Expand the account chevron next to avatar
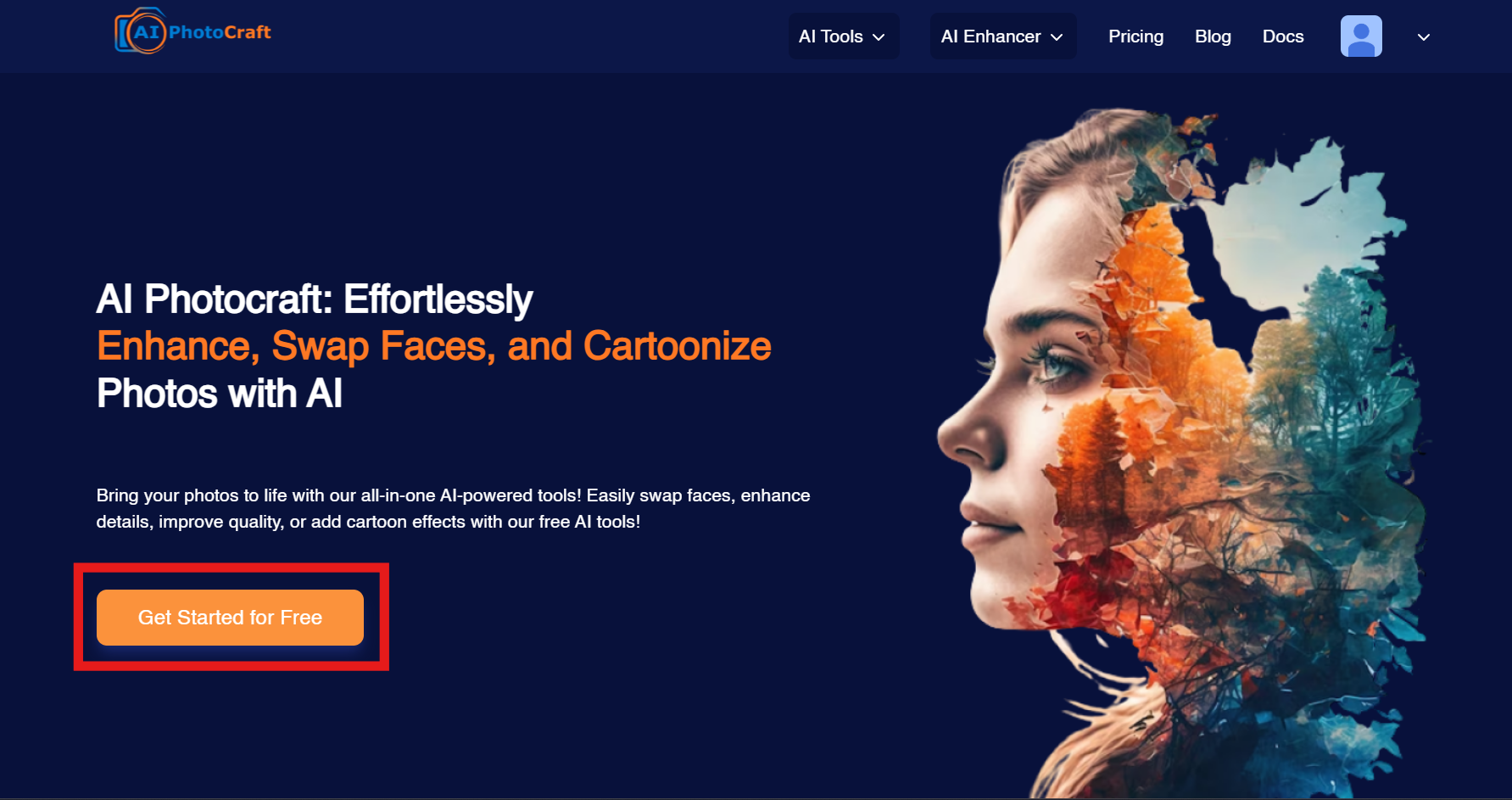The width and height of the screenshot is (1512, 800). tap(1424, 37)
